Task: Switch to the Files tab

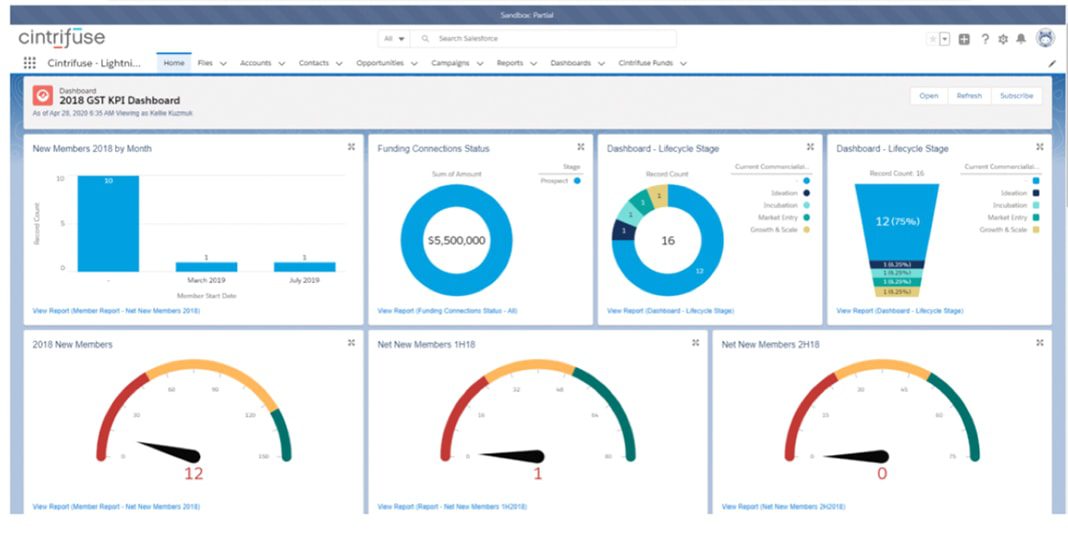Action: pos(205,63)
